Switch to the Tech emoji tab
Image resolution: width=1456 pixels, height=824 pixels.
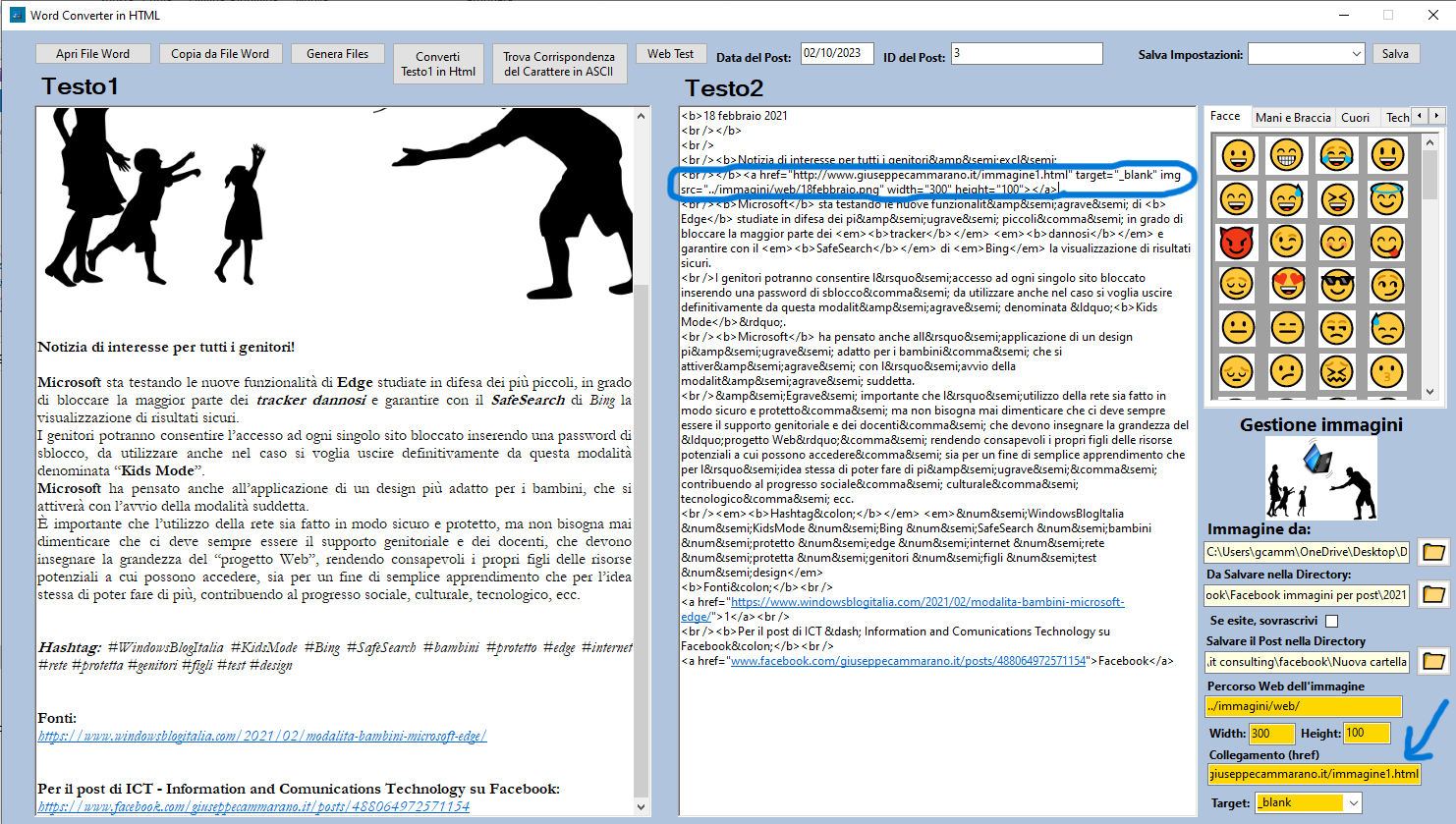[x=1397, y=117]
